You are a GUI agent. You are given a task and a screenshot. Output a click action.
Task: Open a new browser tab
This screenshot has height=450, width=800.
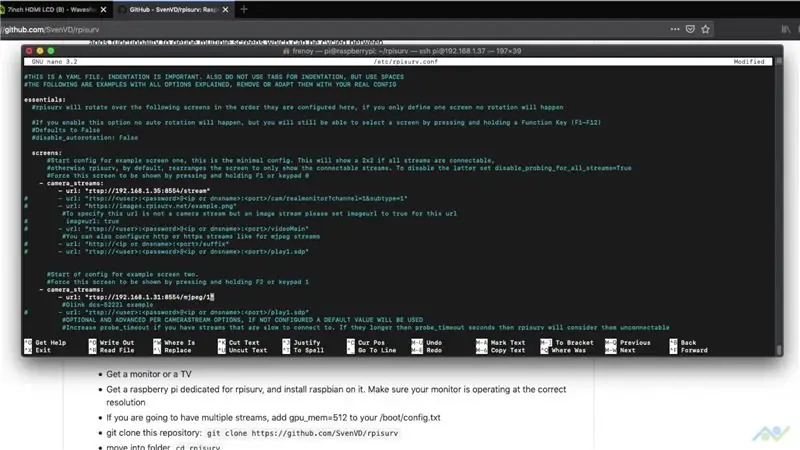(x=244, y=9)
